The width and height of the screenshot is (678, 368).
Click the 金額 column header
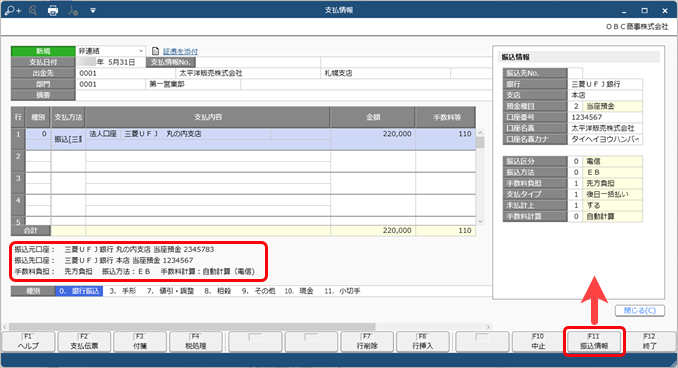(x=373, y=117)
